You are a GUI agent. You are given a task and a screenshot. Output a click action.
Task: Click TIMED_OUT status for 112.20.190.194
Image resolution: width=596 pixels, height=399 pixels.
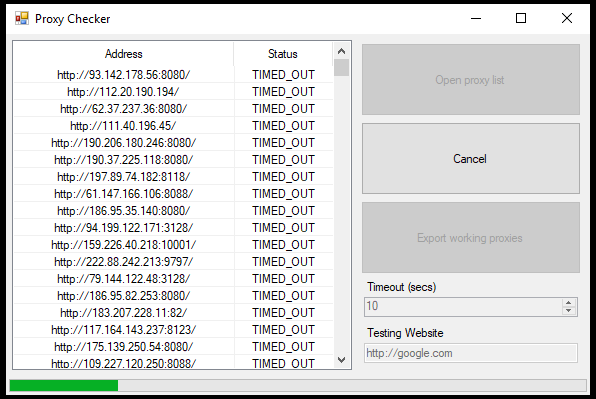283,92
